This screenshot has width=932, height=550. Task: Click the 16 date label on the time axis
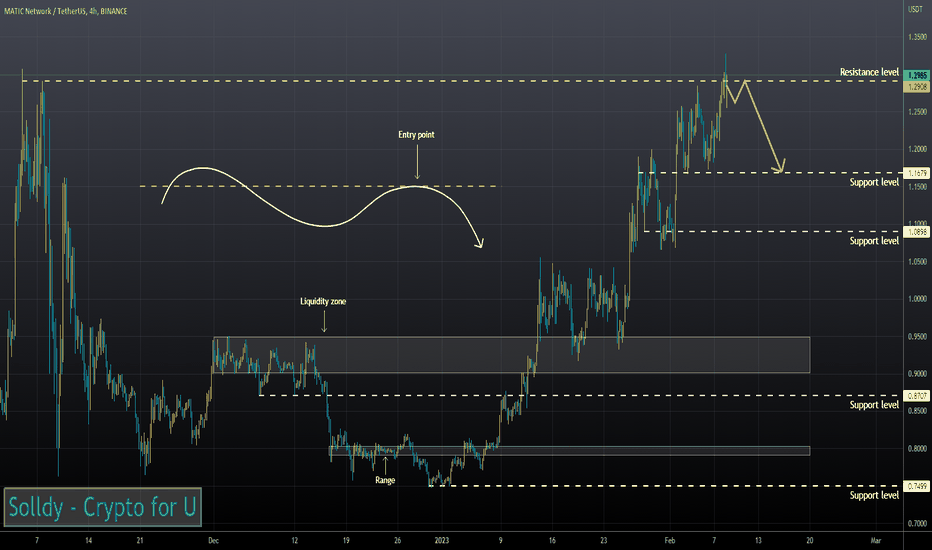[x=552, y=540]
